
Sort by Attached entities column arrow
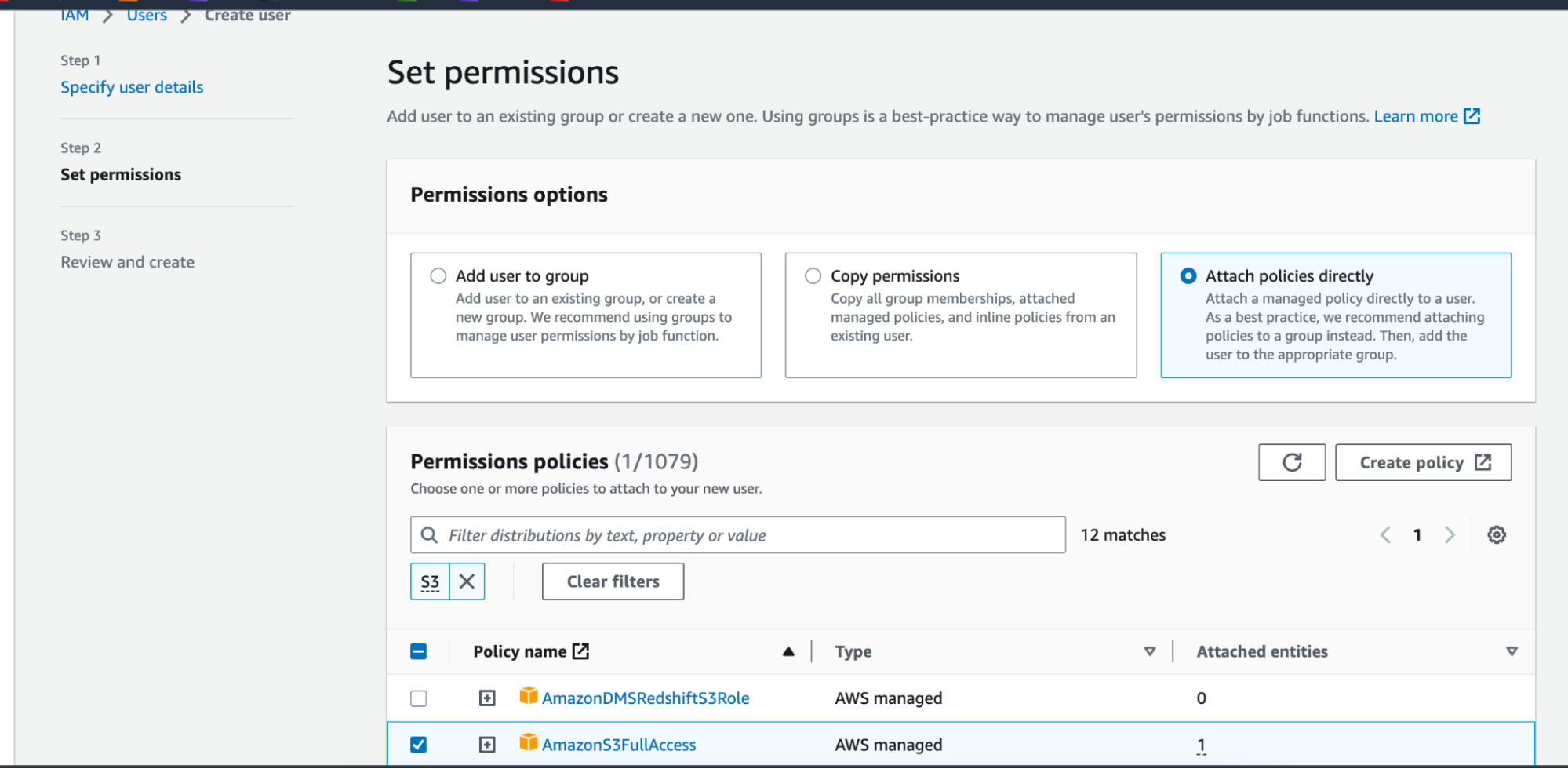pos(1512,651)
